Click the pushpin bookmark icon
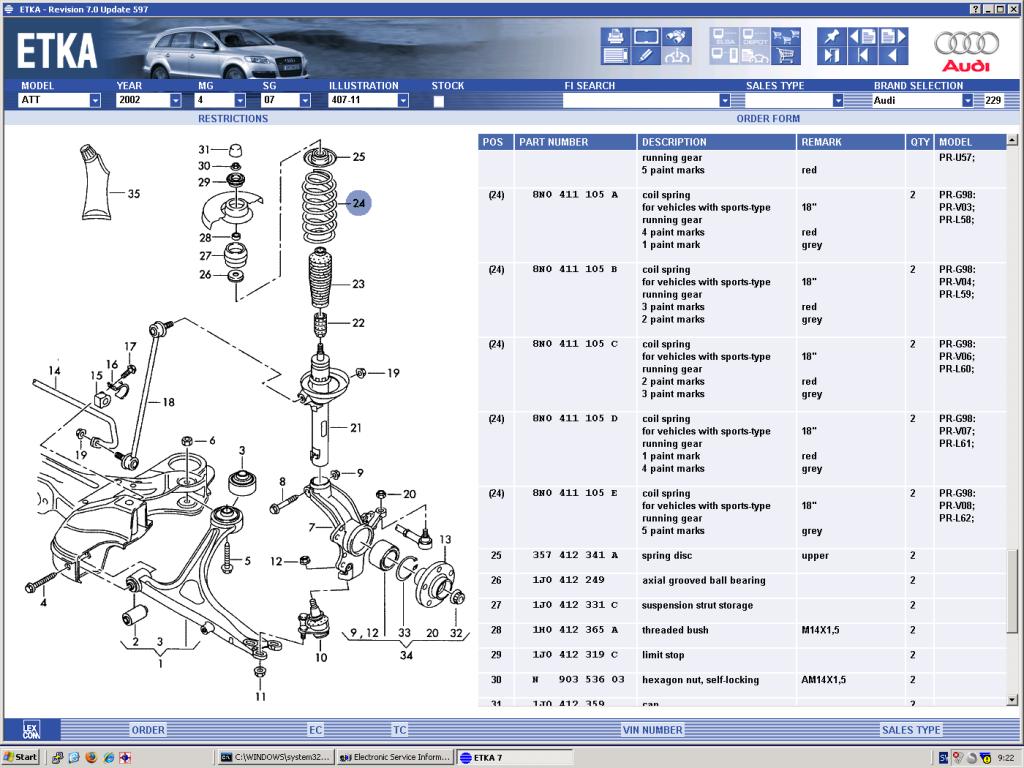Viewport: 1024px width, 768px height. 831,37
